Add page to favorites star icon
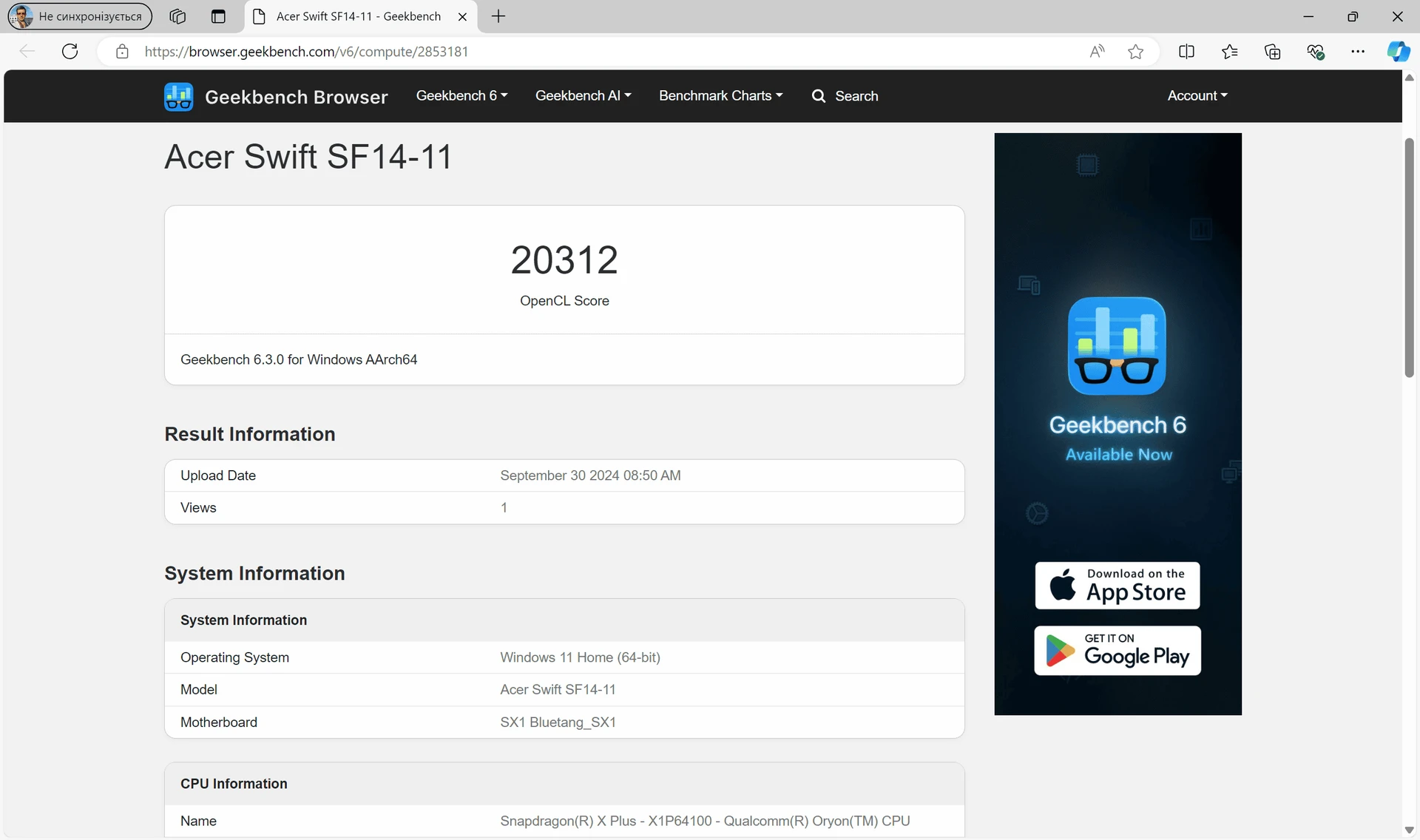This screenshot has width=1420, height=840. click(x=1136, y=51)
